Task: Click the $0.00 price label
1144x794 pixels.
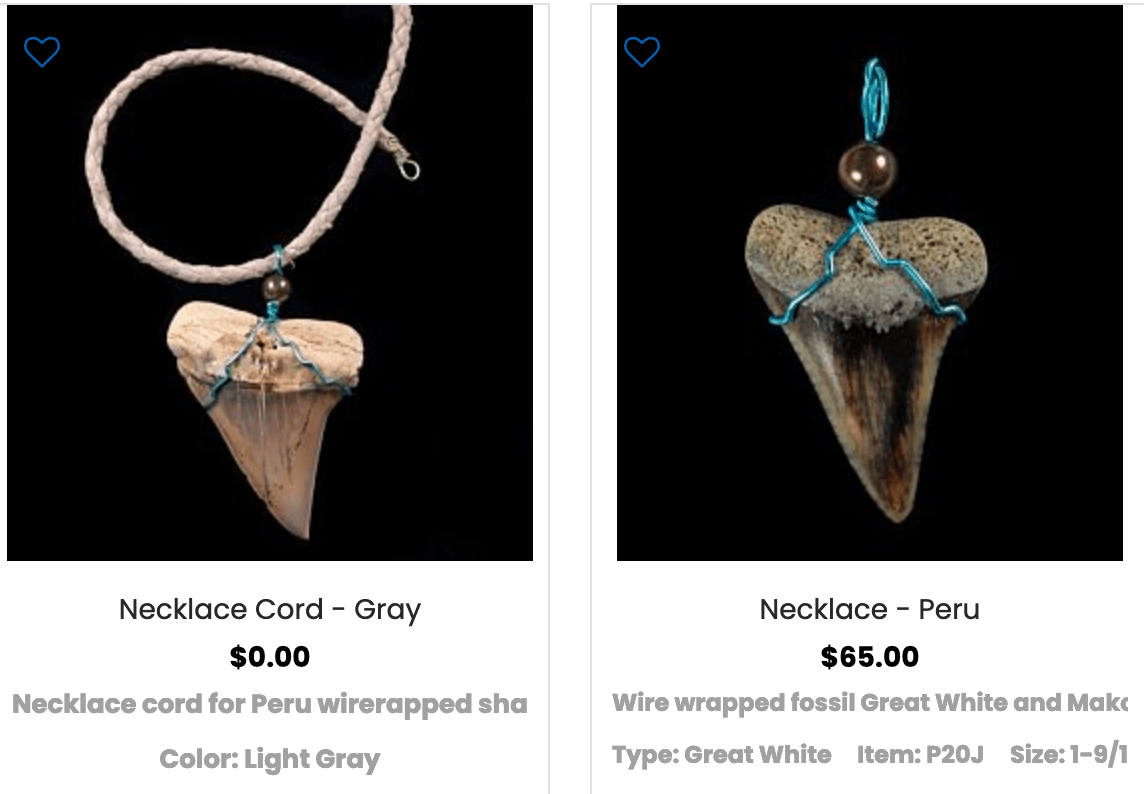Action: click(270, 657)
